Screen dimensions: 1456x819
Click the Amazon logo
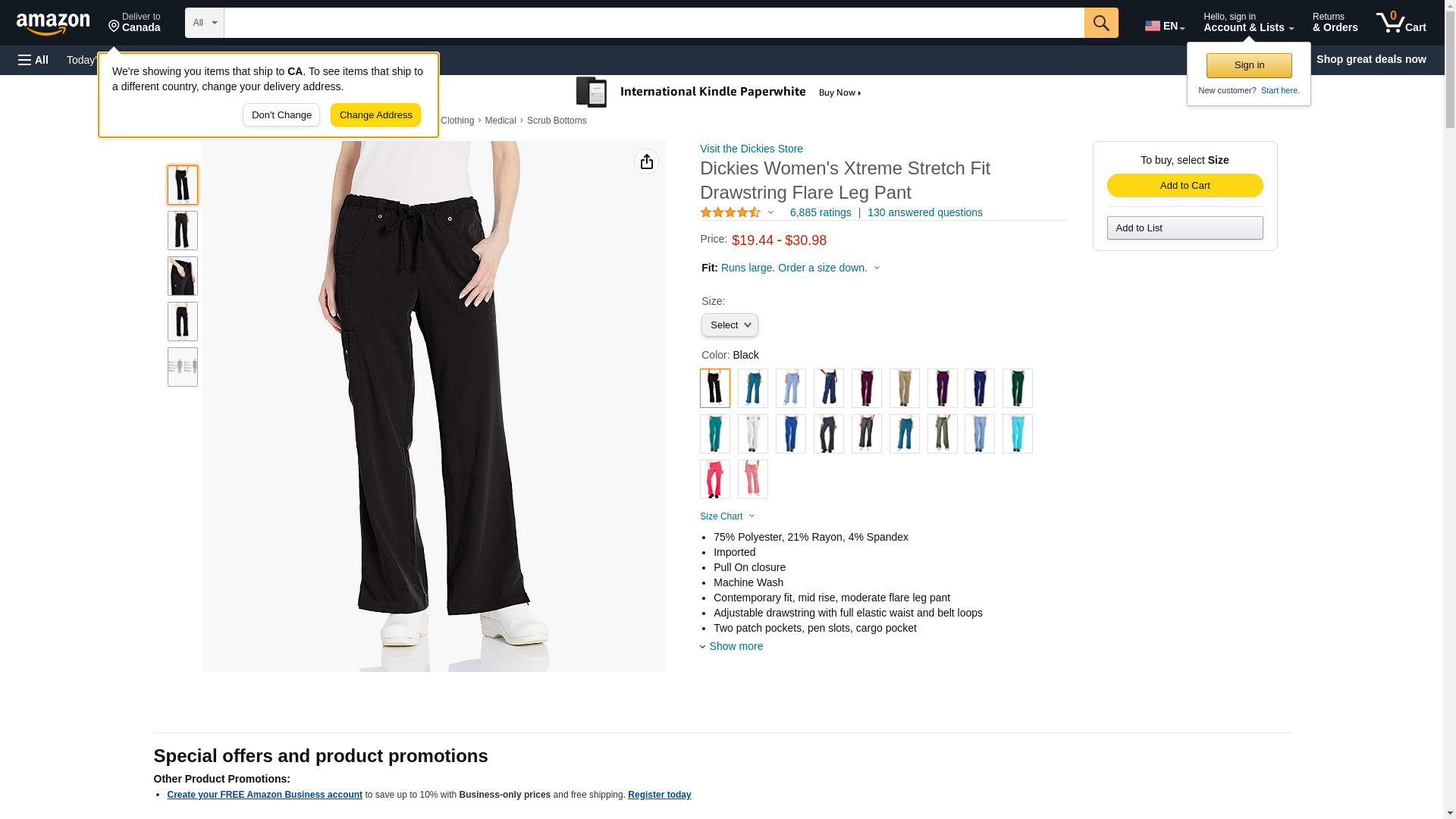pos(53,24)
